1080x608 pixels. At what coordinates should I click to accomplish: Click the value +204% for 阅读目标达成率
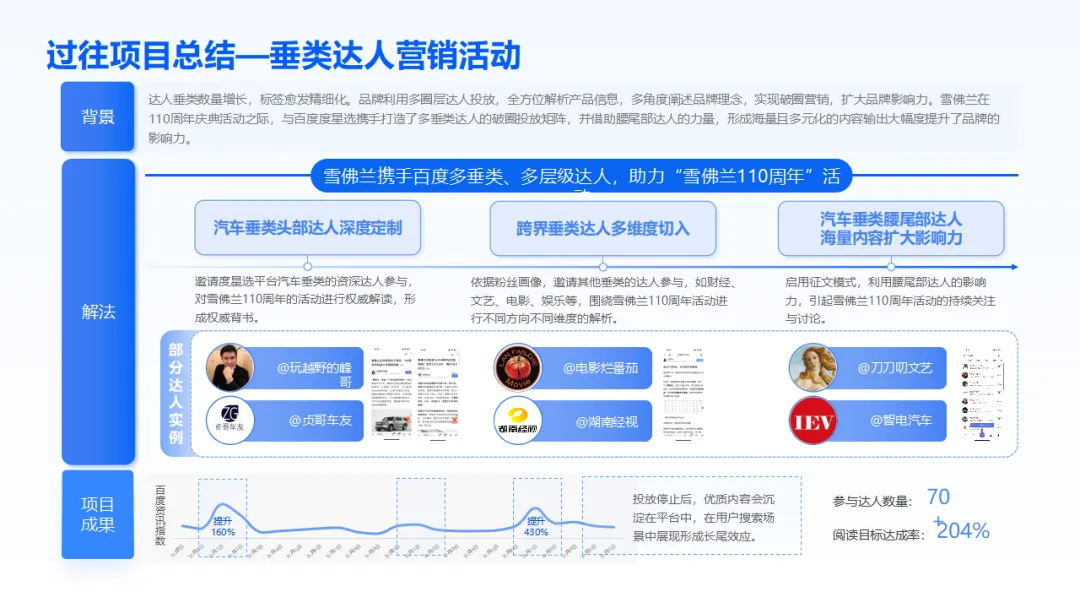[x=962, y=530]
